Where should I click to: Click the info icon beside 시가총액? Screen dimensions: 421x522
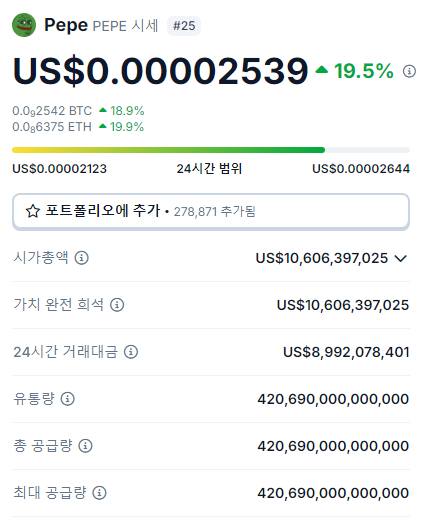pyautogui.click(x=81, y=258)
